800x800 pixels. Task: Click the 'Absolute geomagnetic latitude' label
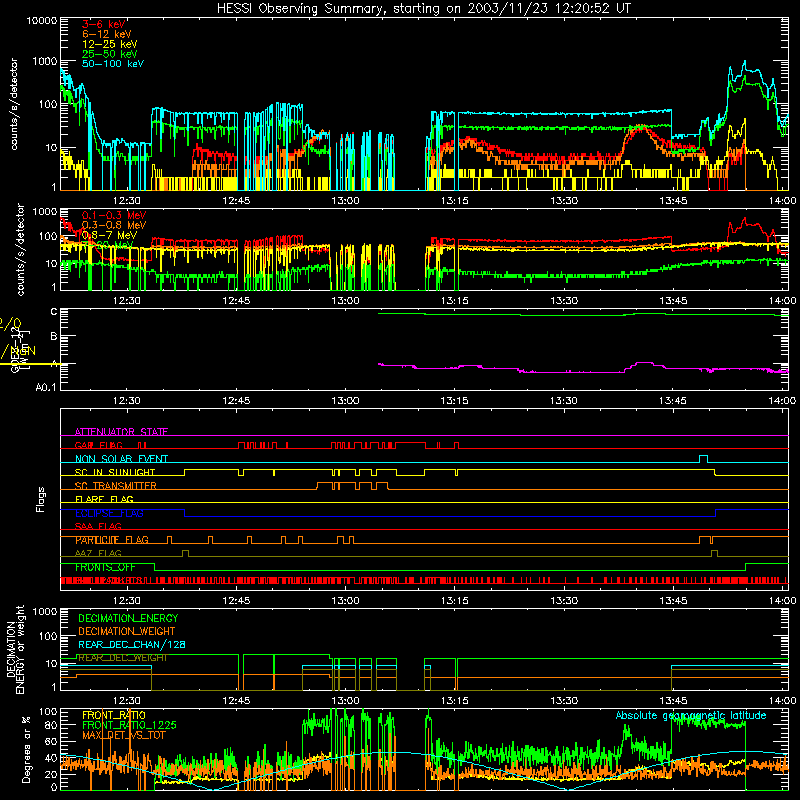pos(691,715)
